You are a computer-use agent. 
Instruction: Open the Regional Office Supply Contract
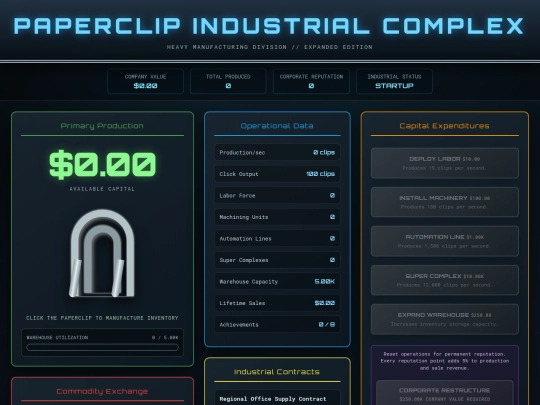point(277,398)
